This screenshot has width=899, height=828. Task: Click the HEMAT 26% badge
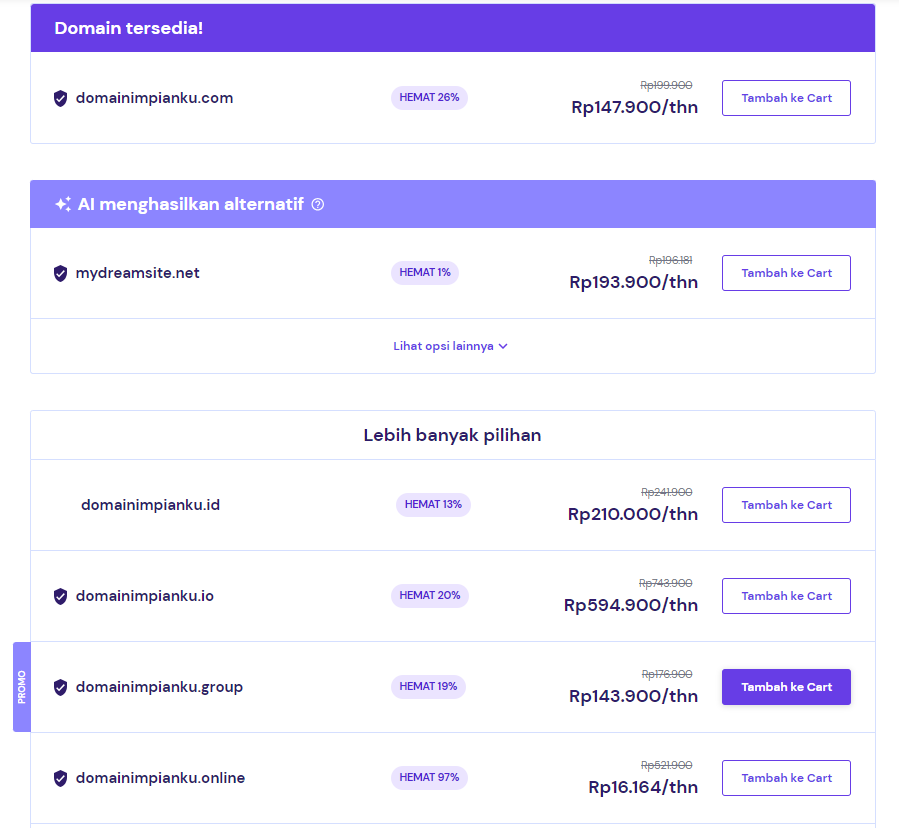coord(429,98)
